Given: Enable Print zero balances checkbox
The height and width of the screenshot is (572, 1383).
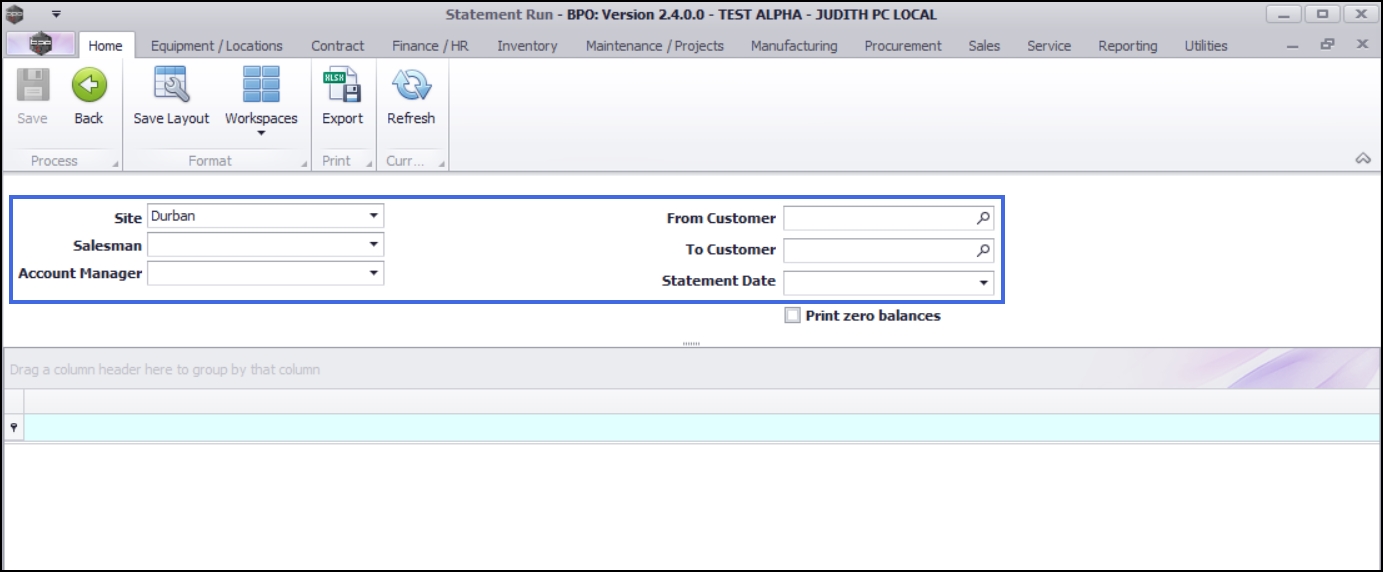Looking at the screenshot, I should [x=793, y=315].
